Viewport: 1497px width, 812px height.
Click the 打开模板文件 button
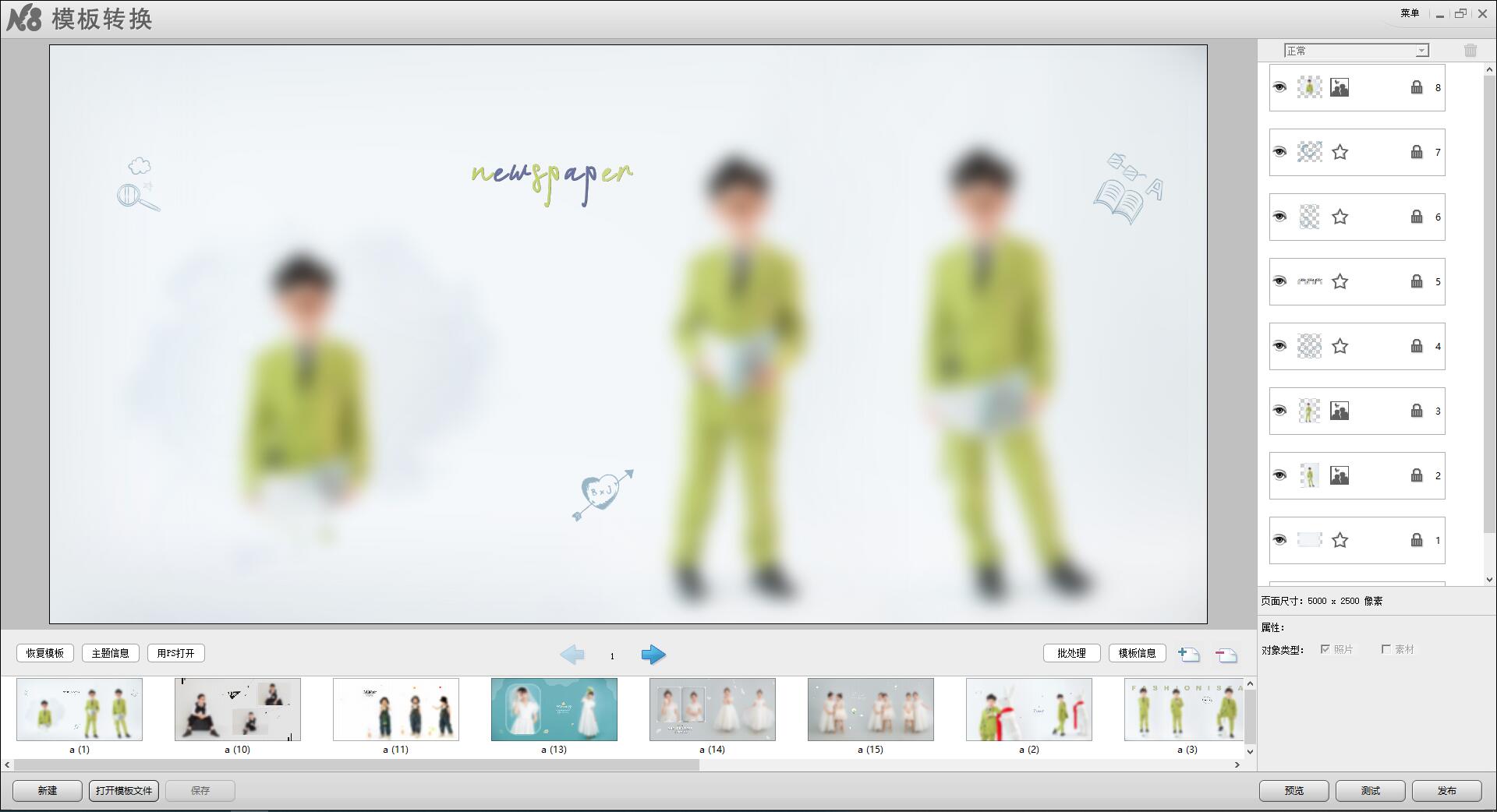tap(124, 790)
